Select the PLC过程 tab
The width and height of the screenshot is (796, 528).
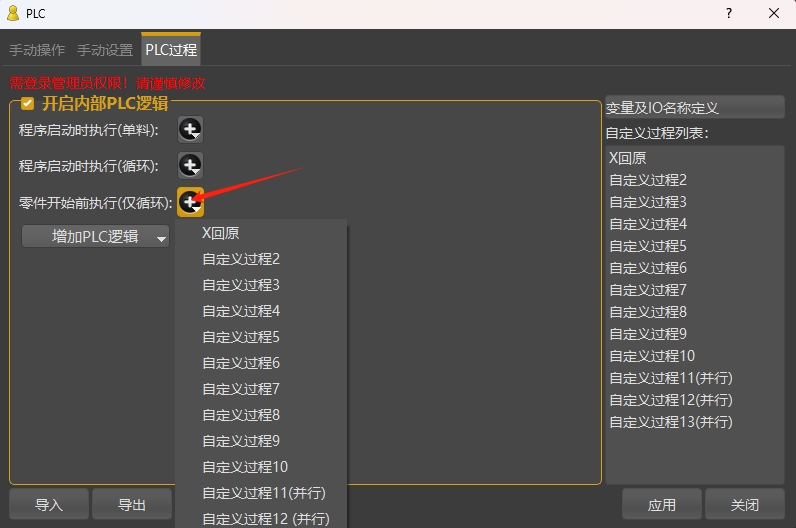point(171,50)
